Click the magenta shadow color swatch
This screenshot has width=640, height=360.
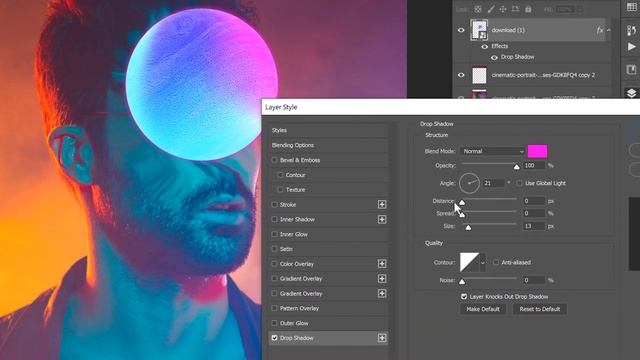tap(537, 151)
